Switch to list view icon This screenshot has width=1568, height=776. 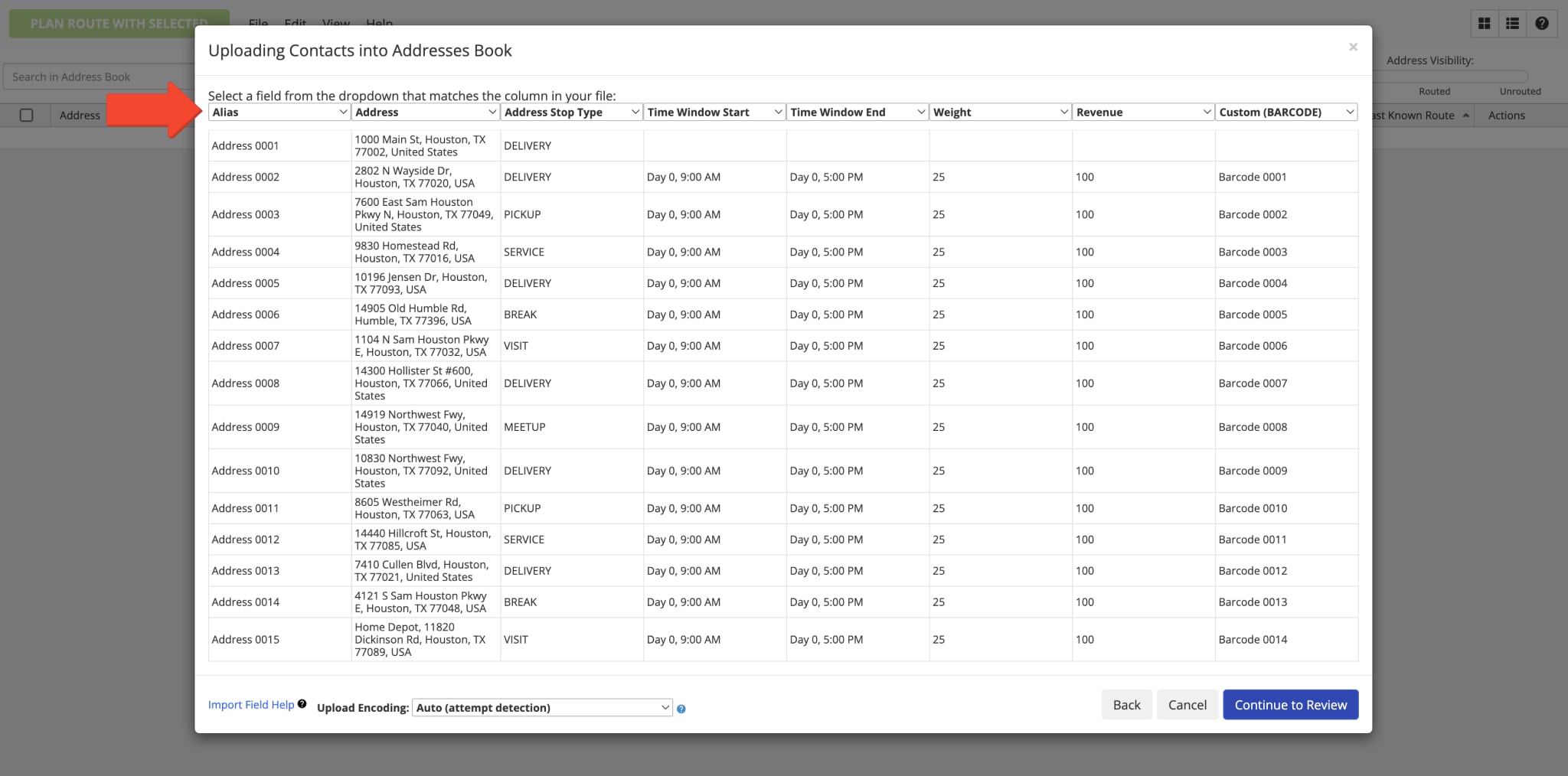coord(1512,24)
